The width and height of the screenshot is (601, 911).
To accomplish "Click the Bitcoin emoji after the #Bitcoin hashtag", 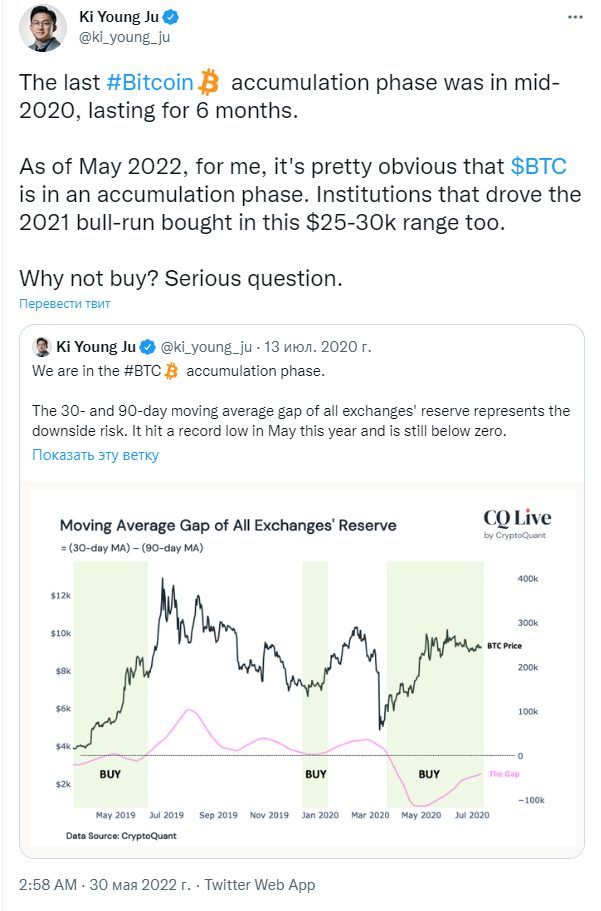I will [209, 82].
